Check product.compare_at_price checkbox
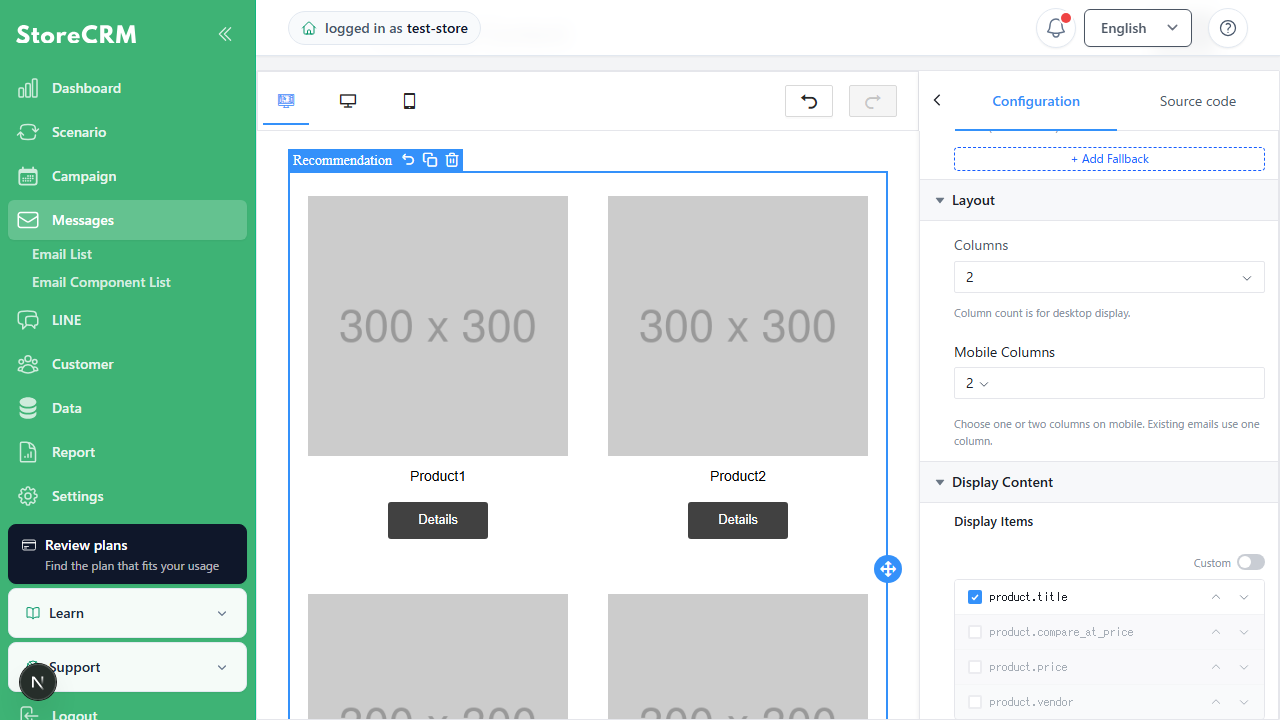The width and height of the screenshot is (1280, 720). pyautogui.click(x=975, y=632)
